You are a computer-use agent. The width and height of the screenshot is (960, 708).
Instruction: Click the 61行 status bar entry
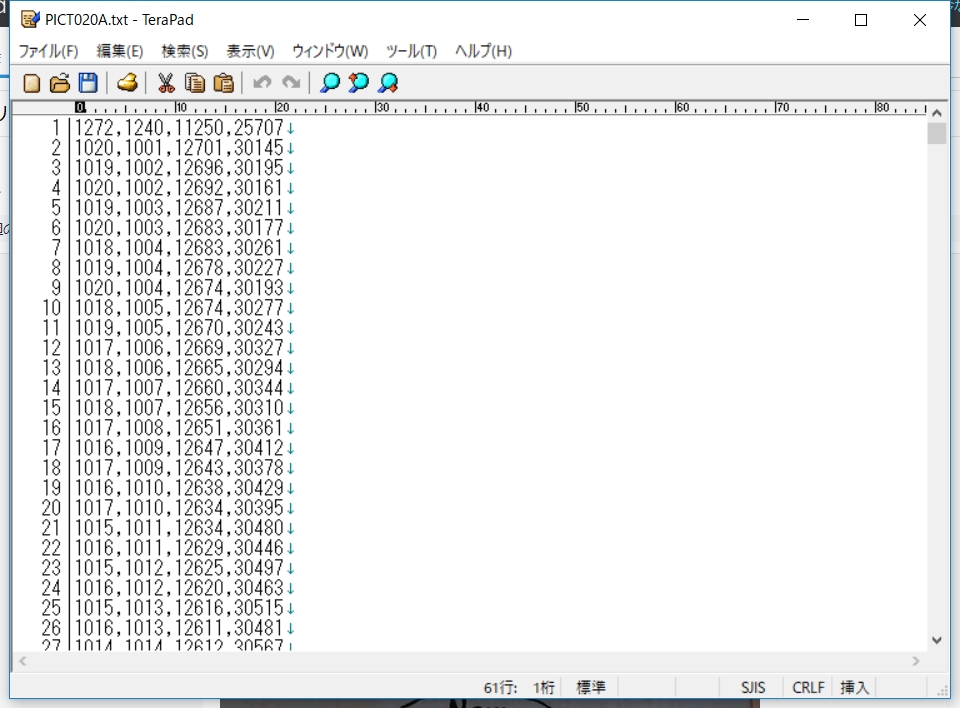500,688
